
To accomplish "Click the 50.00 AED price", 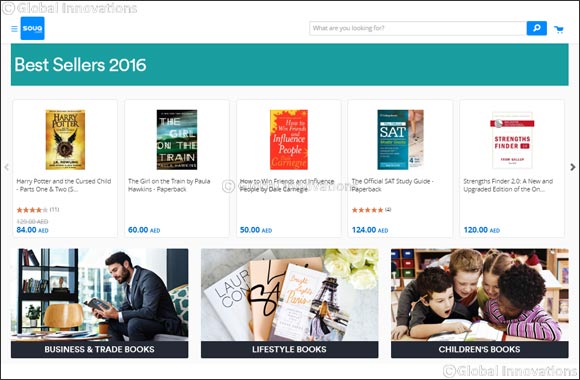I will point(256,230).
